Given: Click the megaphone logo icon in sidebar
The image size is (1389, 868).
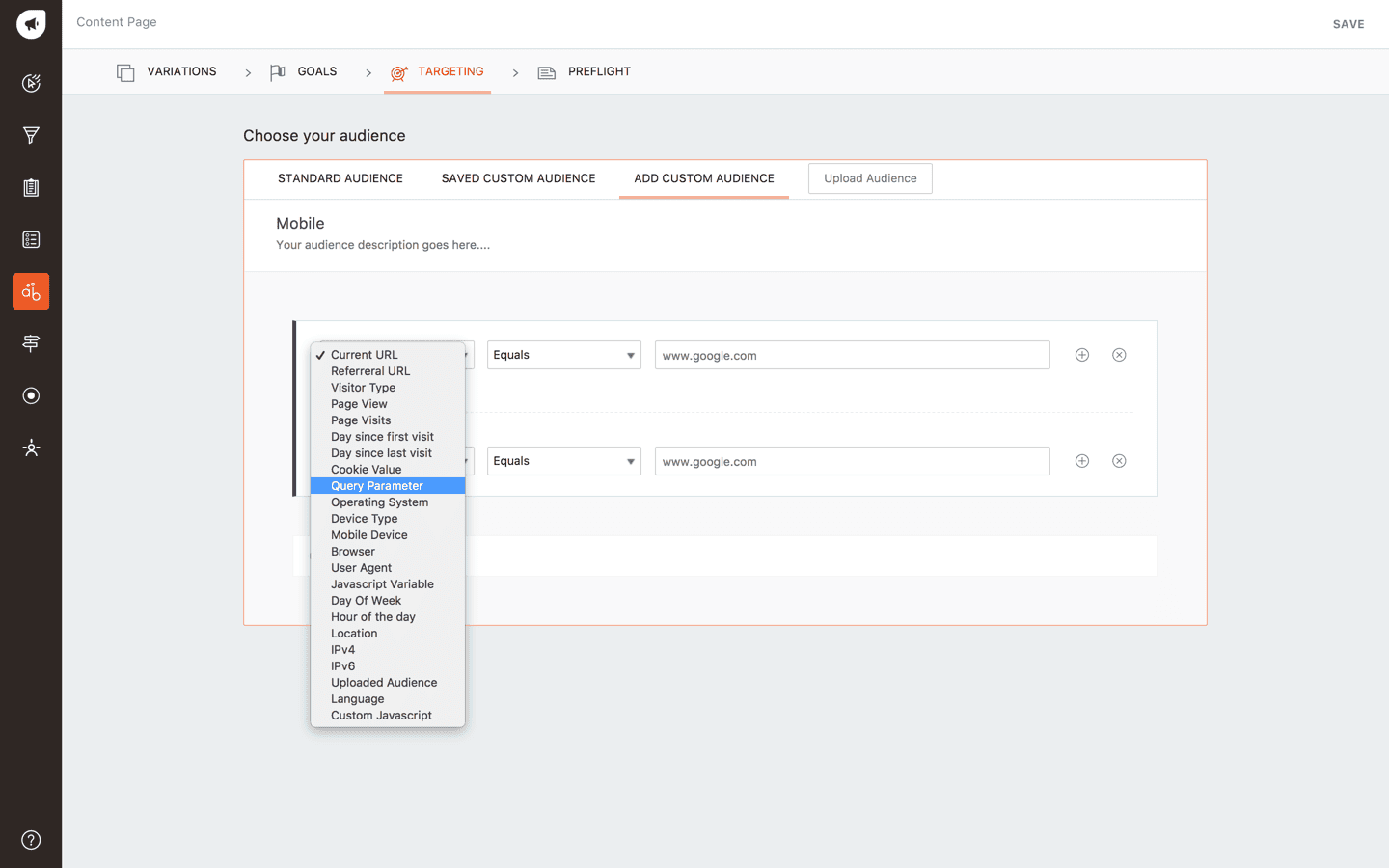Looking at the screenshot, I should coord(31,24).
